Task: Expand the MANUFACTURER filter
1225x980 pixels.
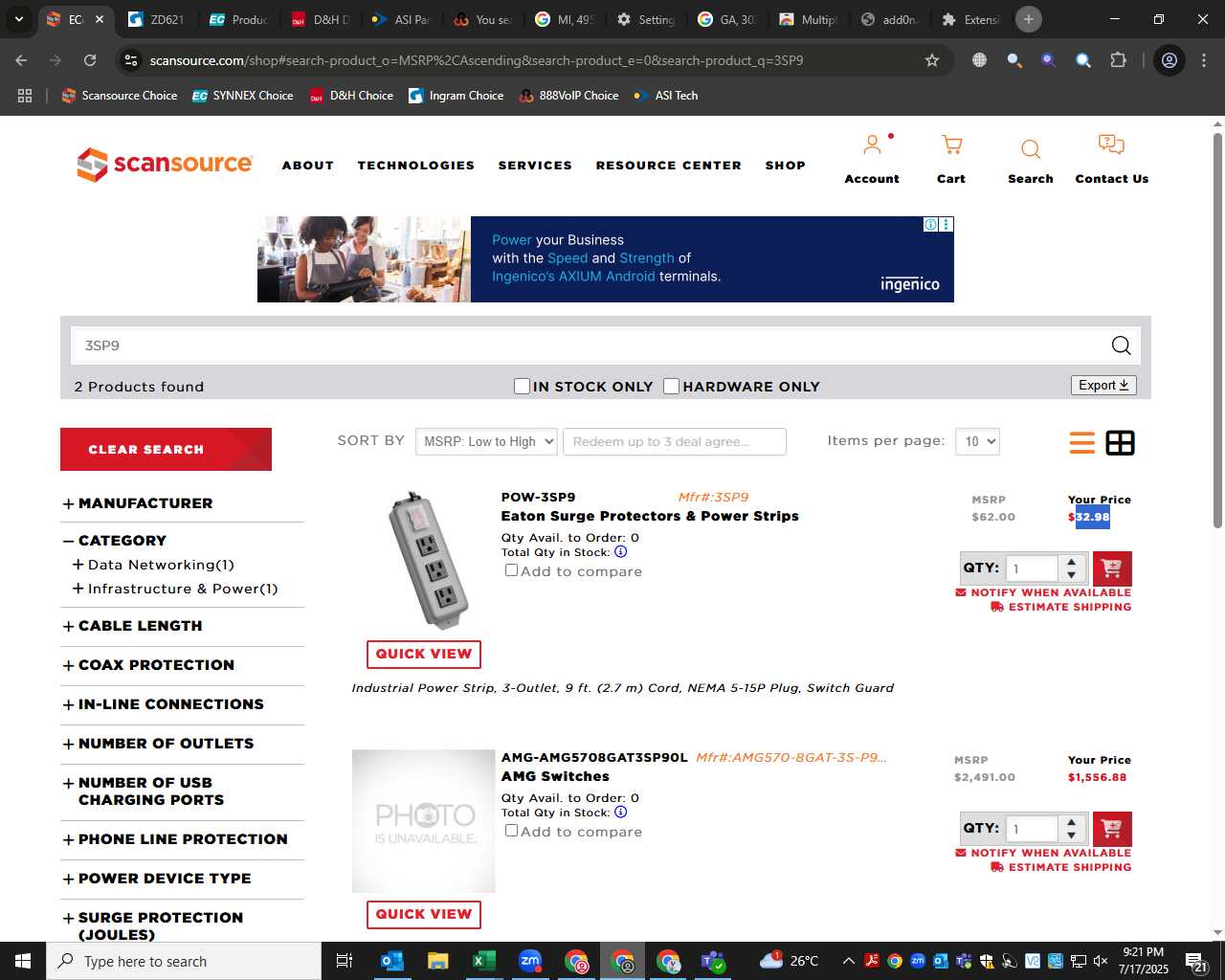Action: 138,503
